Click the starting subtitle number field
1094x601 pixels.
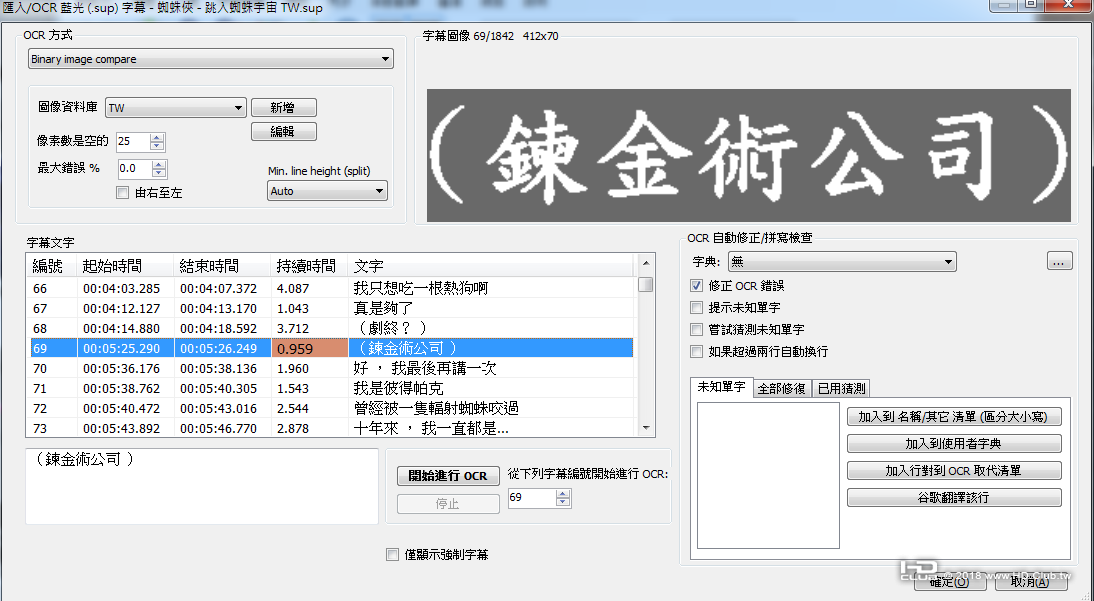(532, 498)
